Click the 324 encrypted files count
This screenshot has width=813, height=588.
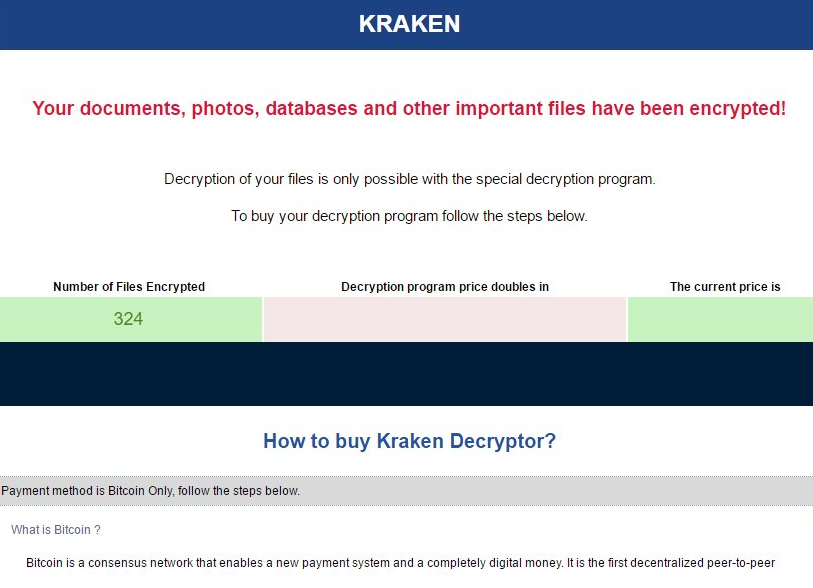(129, 320)
